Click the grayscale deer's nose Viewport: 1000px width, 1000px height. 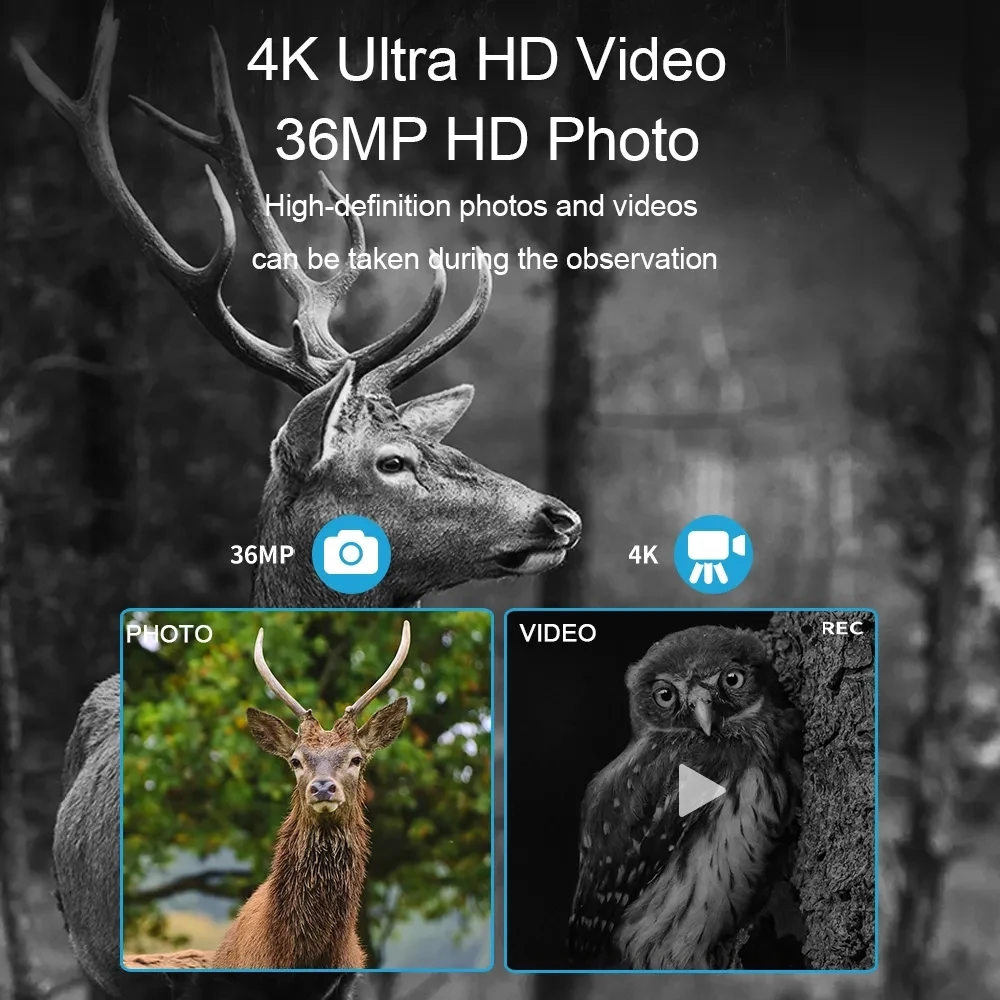561,518
